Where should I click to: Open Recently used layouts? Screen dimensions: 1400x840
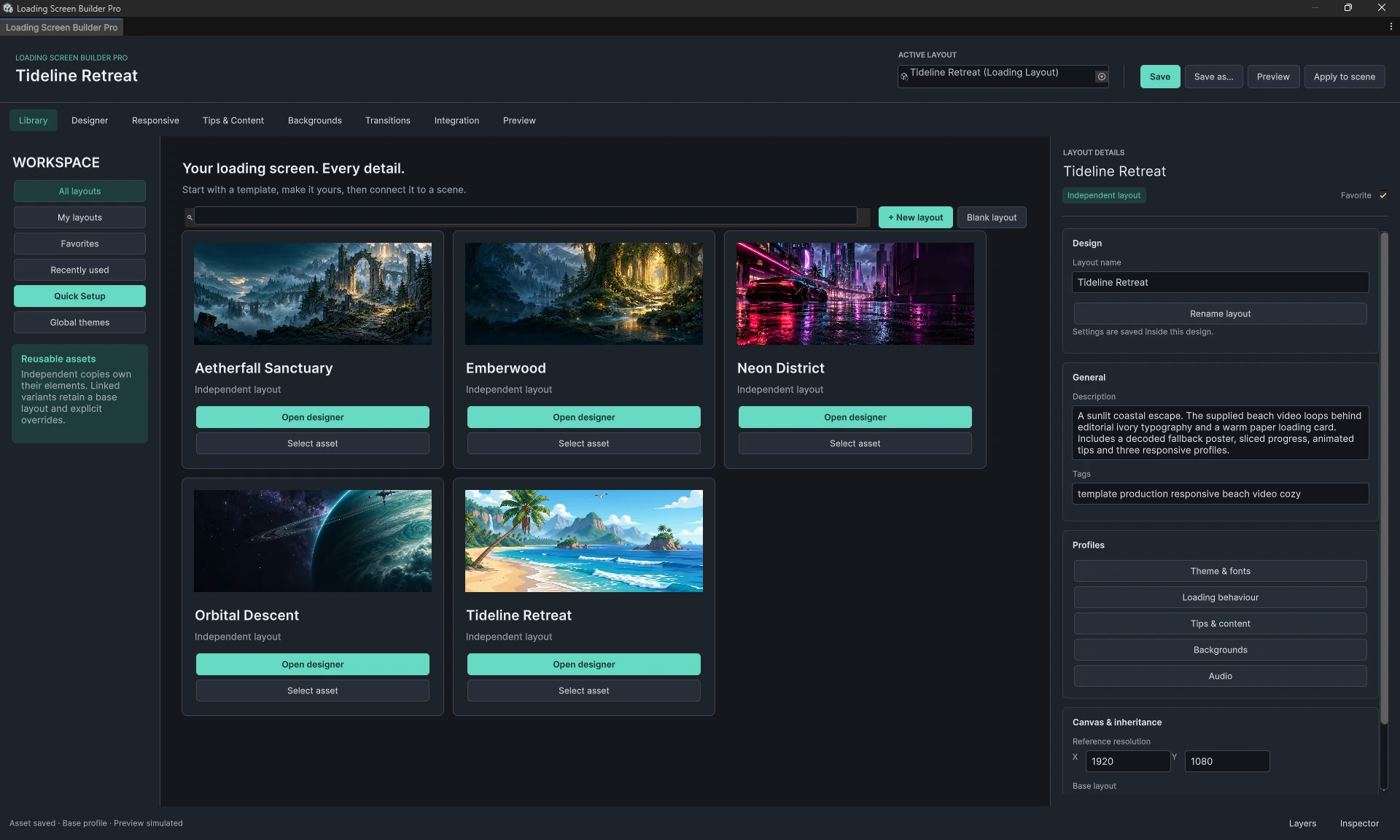[x=79, y=270]
